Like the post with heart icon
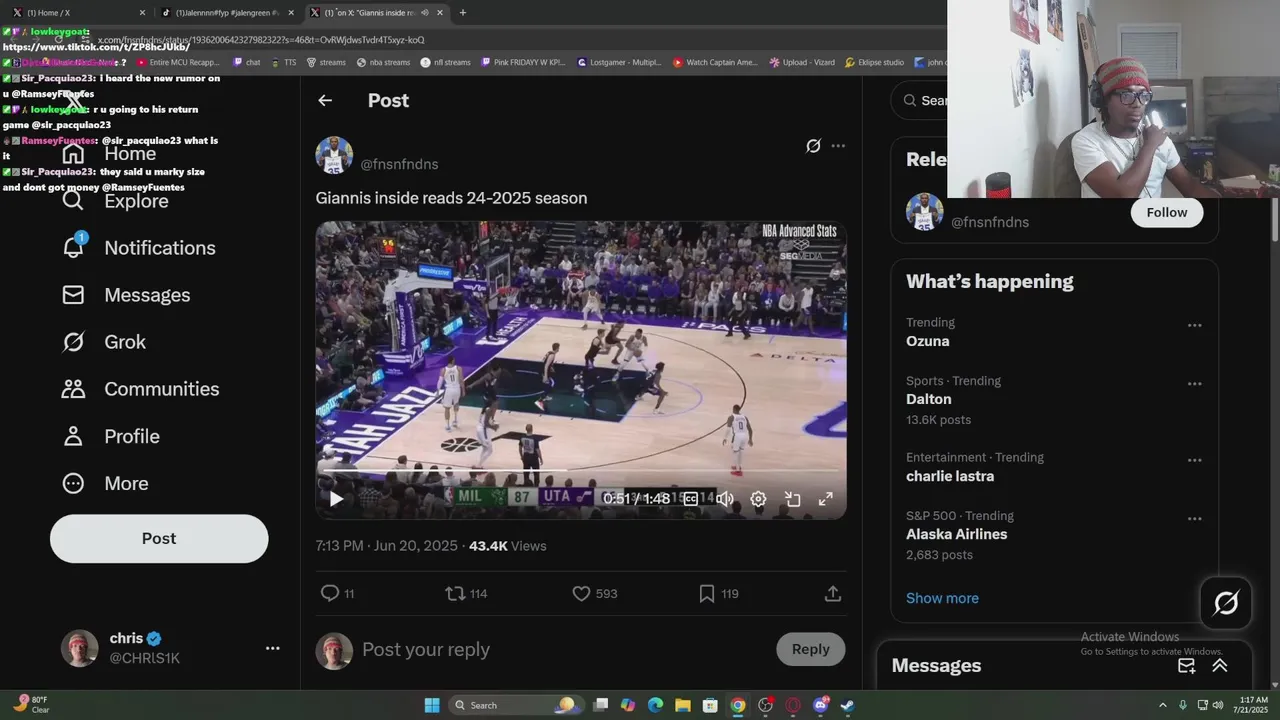 click(581, 593)
